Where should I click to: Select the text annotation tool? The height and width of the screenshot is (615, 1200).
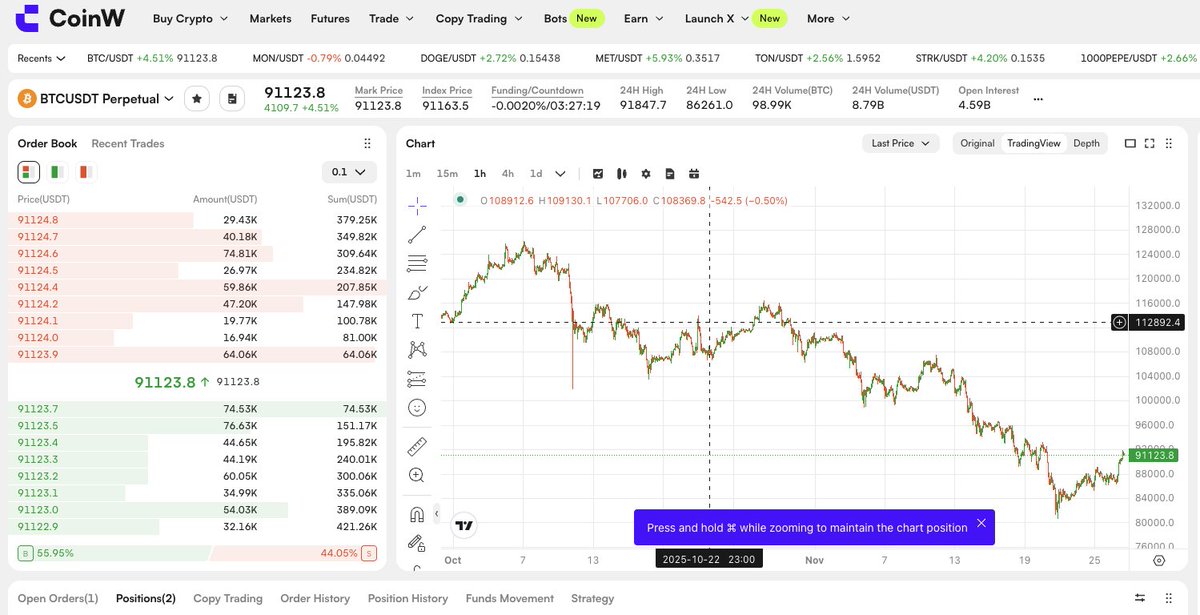pyautogui.click(x=417, y=321)
